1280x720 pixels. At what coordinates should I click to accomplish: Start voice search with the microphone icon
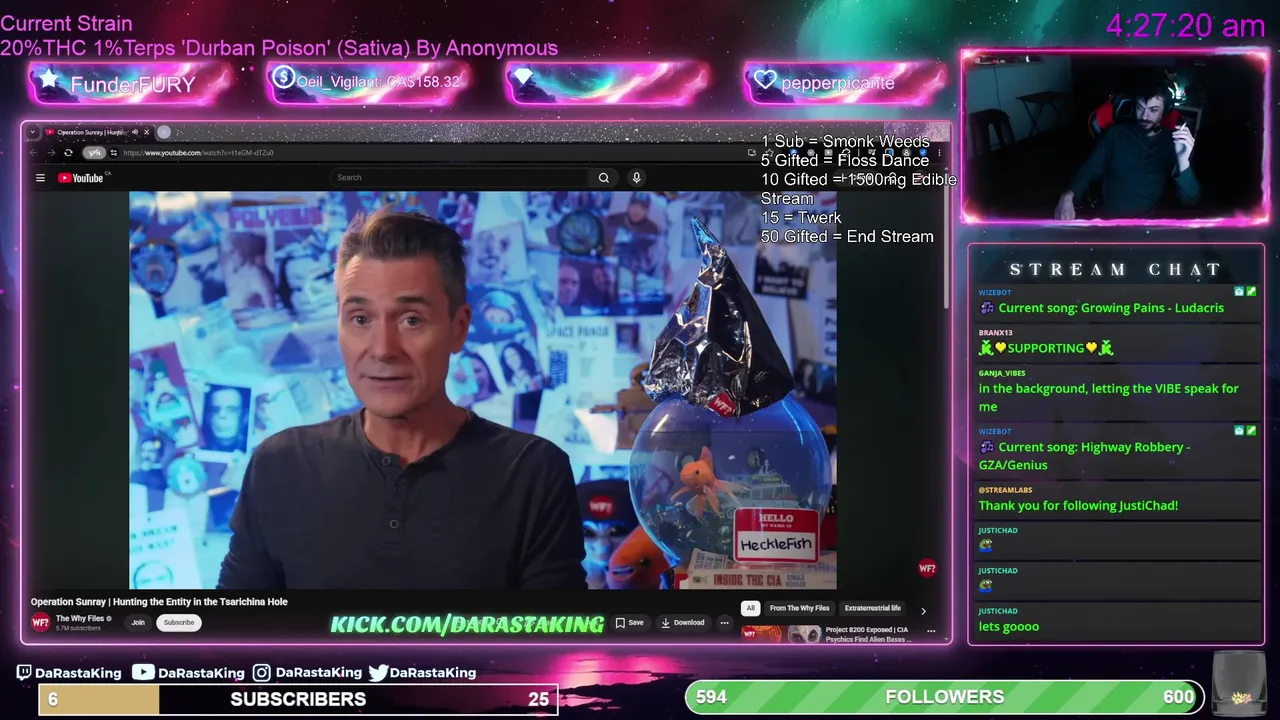(x=636, y=178)
